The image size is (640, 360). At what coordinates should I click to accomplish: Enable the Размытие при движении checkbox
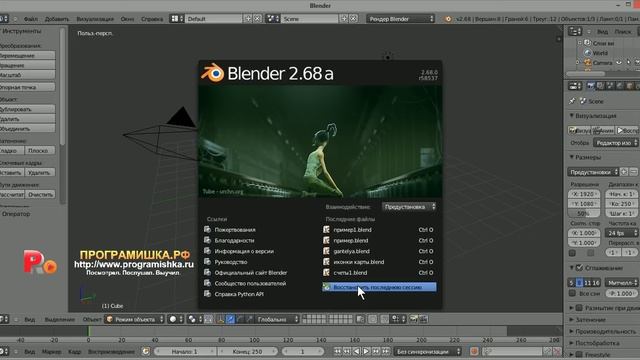pos(579,308)
